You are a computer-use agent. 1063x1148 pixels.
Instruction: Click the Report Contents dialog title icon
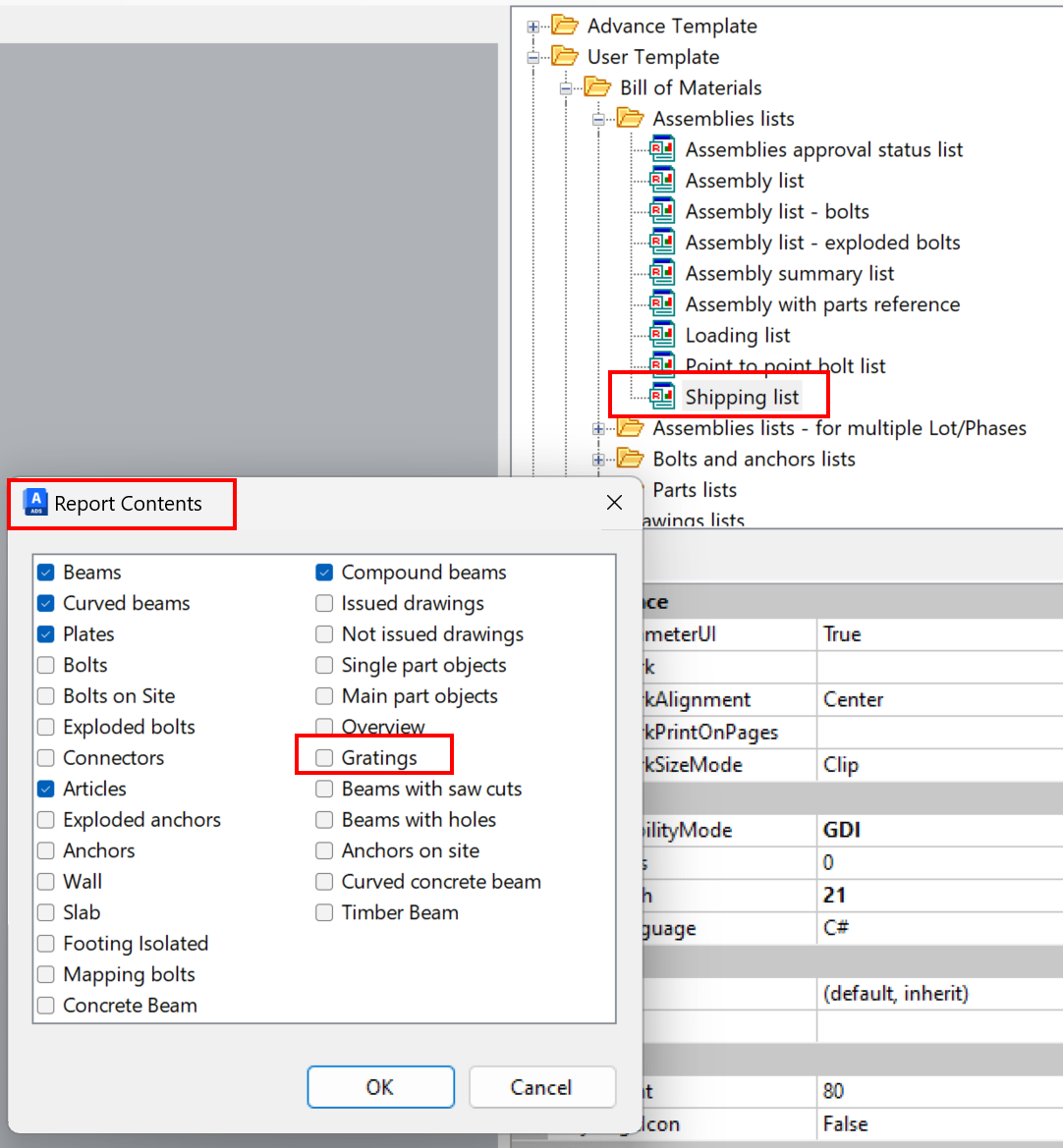32,503
